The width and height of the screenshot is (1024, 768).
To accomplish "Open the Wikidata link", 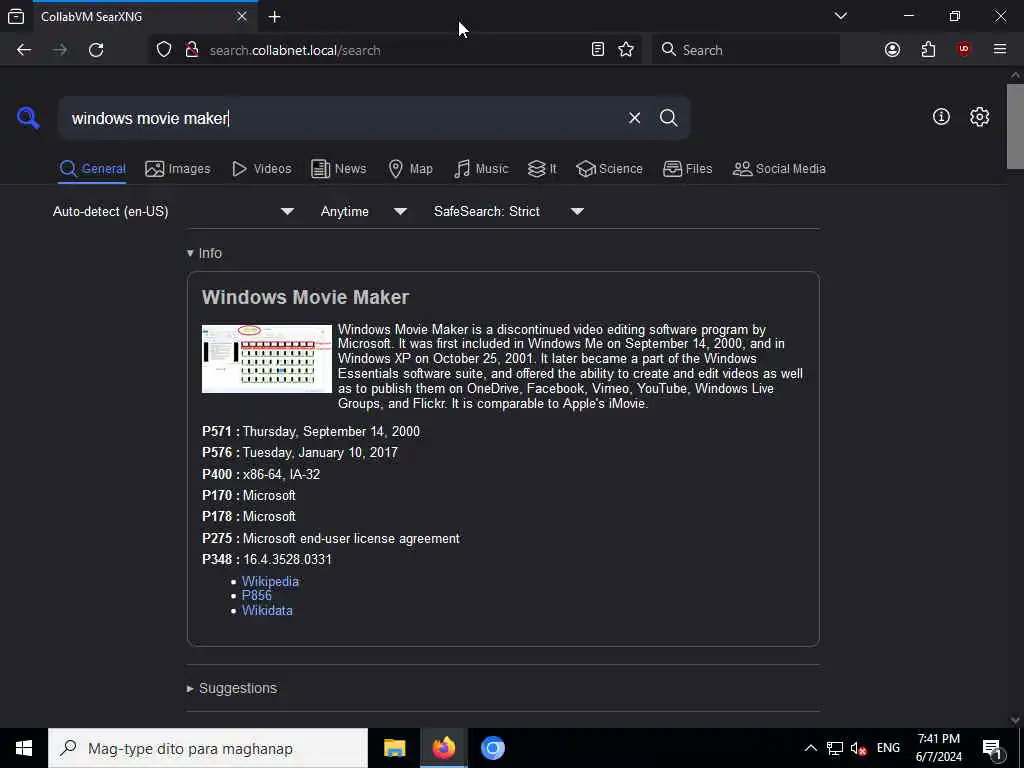I will tap(267, 611).
